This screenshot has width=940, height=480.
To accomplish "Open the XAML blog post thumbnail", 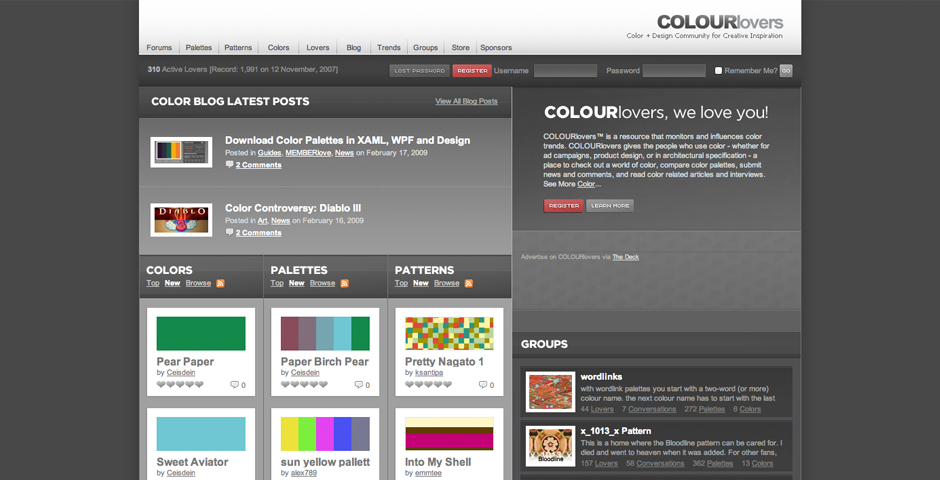I will click(181, 152).
